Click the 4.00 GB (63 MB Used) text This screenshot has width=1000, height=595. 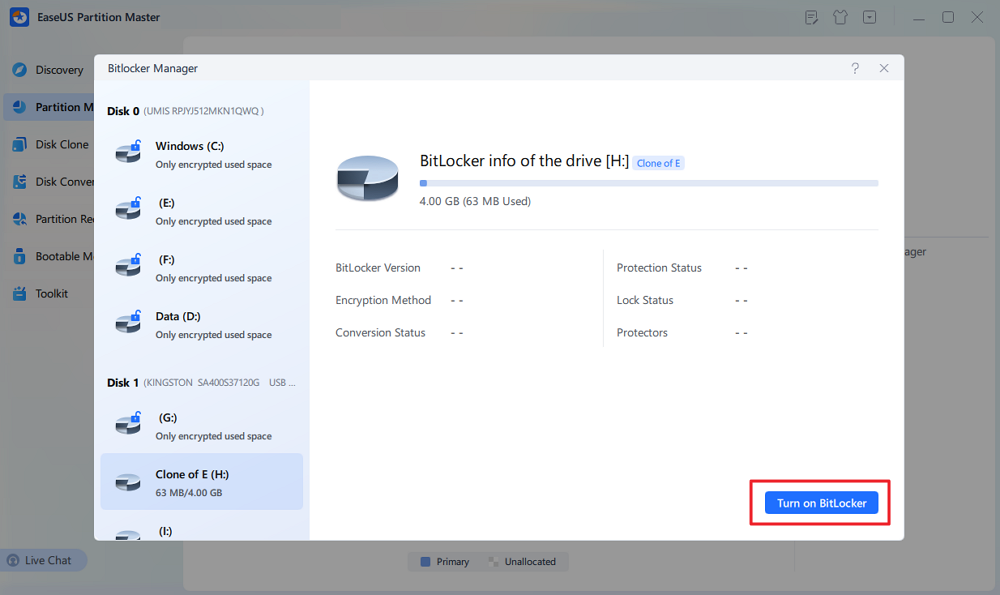(x=475, y=201)
